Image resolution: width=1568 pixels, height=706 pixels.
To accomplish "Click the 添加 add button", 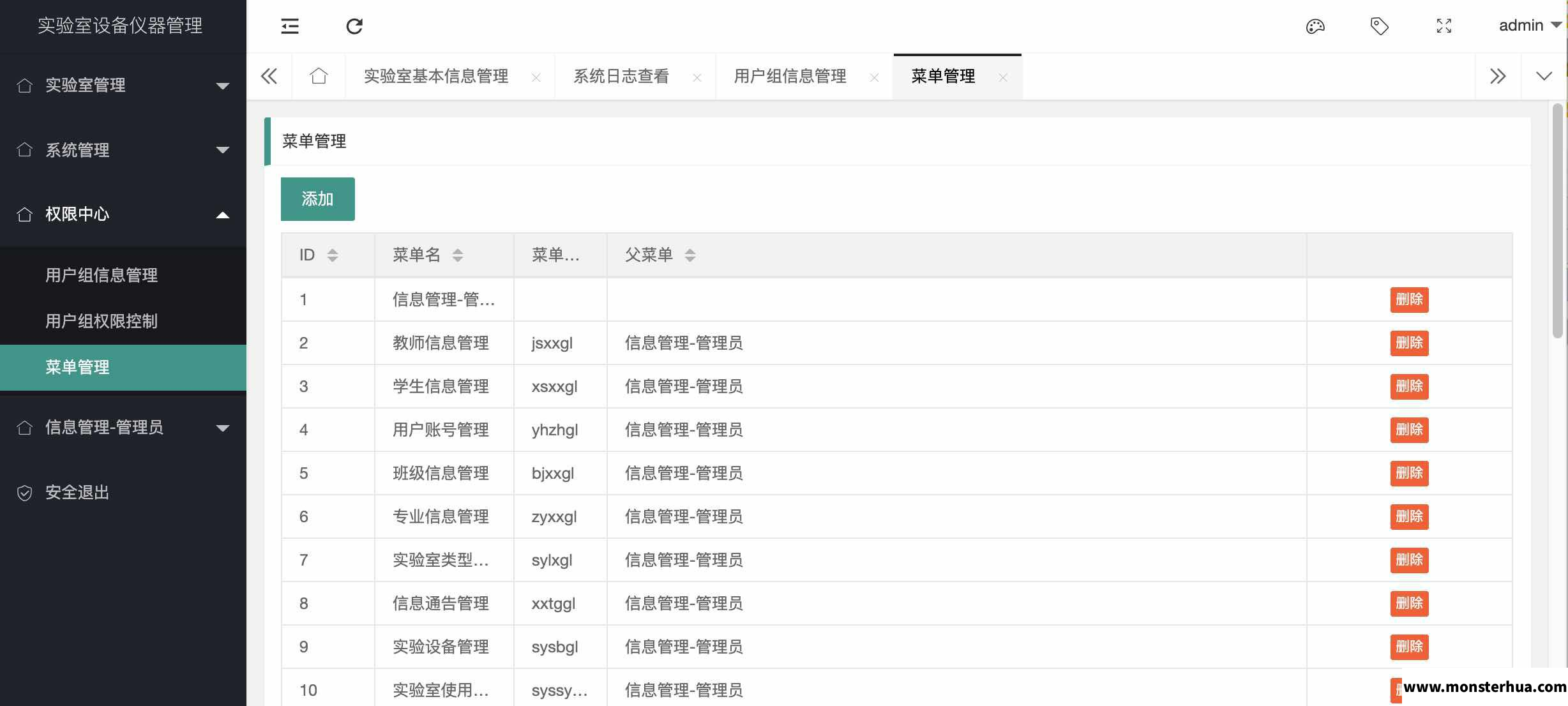I will click(318, 199).
